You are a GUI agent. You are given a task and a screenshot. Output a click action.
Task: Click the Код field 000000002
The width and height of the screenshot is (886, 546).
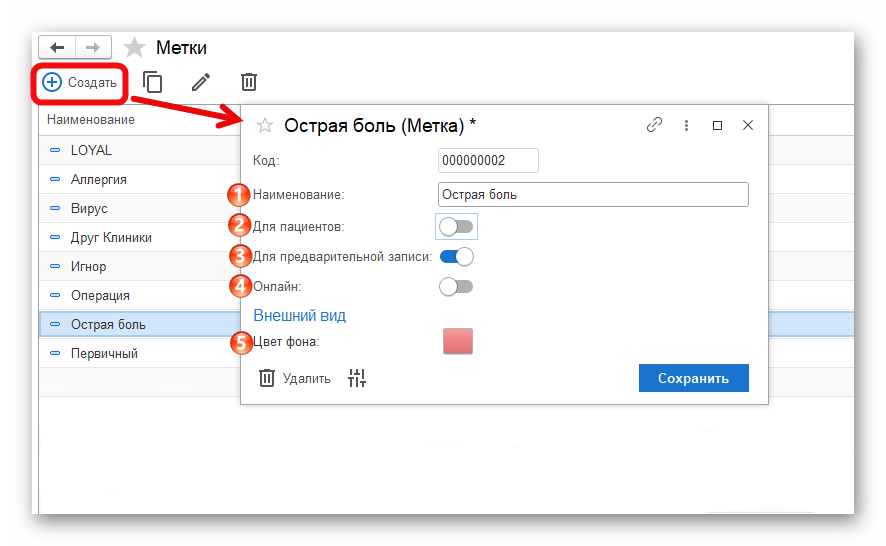[x=488, y=161]
